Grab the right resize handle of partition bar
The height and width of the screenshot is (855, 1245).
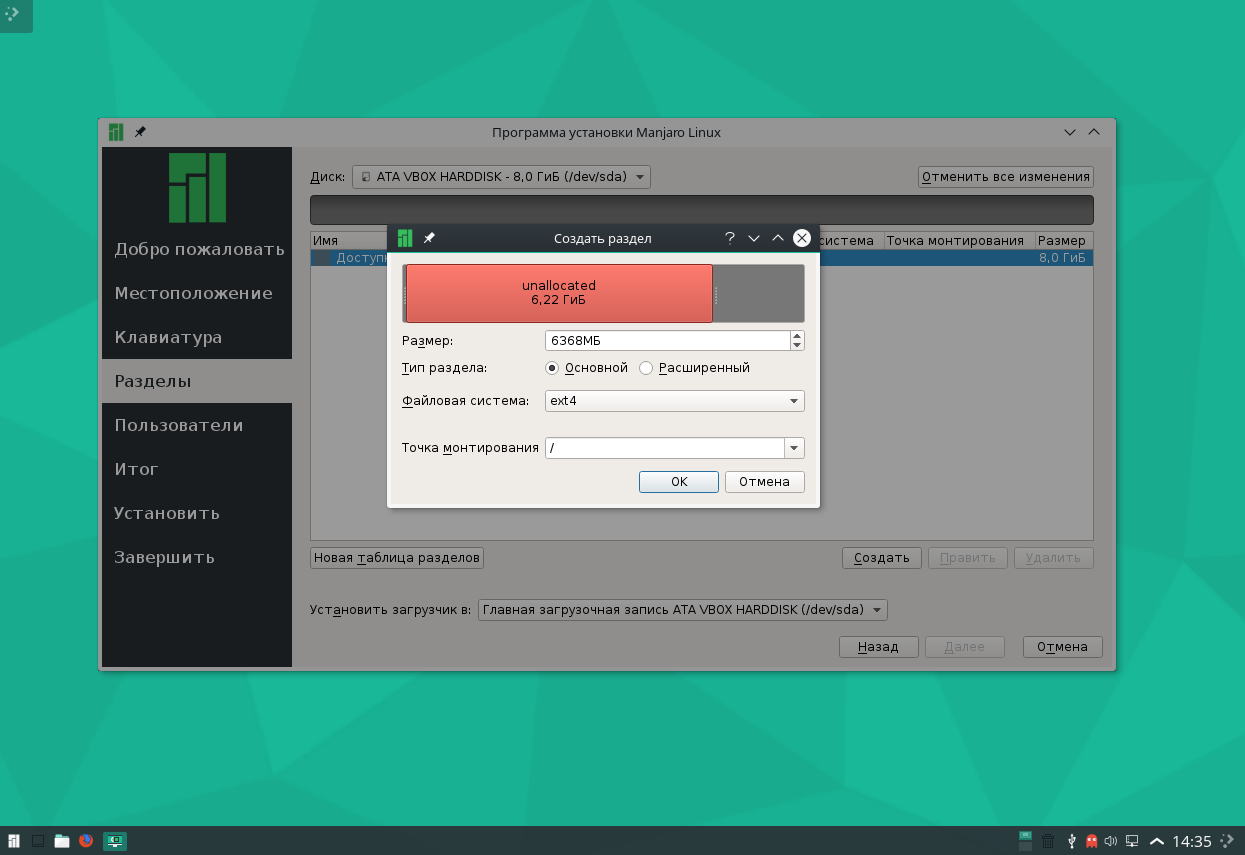coord(716,294)
